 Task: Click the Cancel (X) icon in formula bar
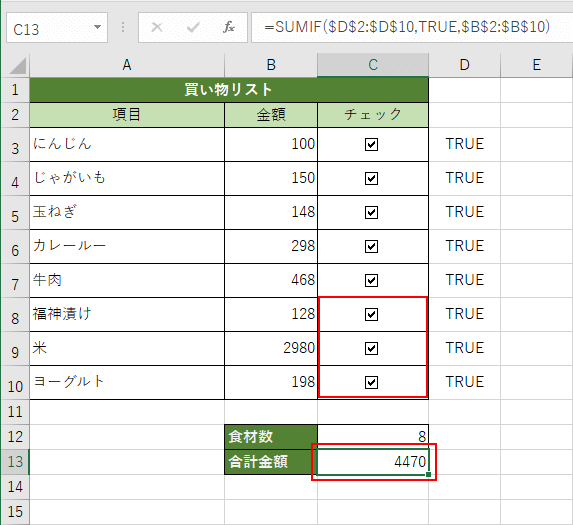click(157, 27)
